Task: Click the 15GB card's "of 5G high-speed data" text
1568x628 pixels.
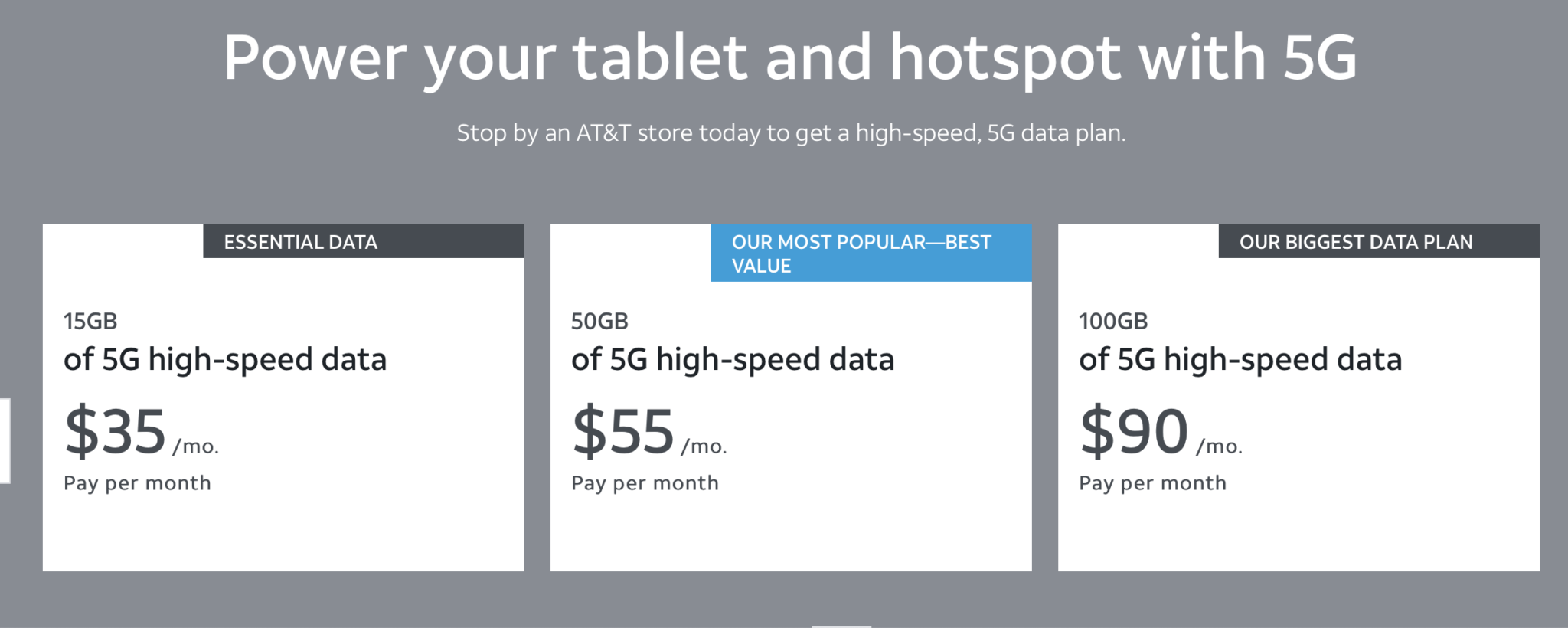Action: [x=225, y=360]
